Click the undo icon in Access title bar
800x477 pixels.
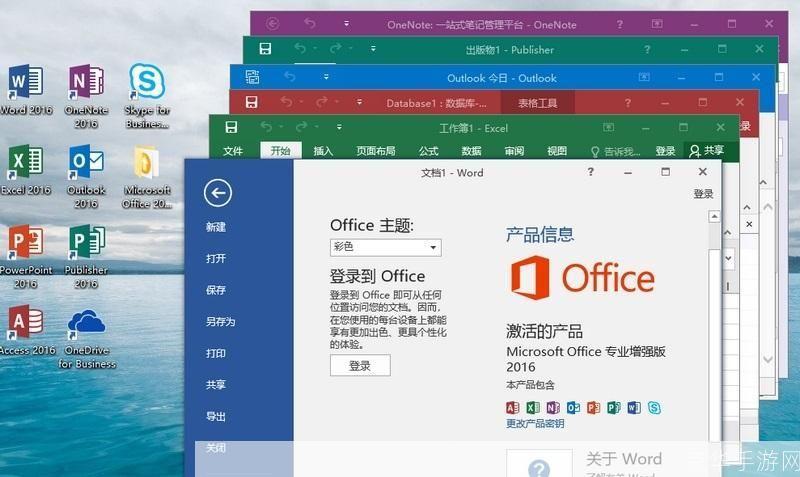coord(286,102)
